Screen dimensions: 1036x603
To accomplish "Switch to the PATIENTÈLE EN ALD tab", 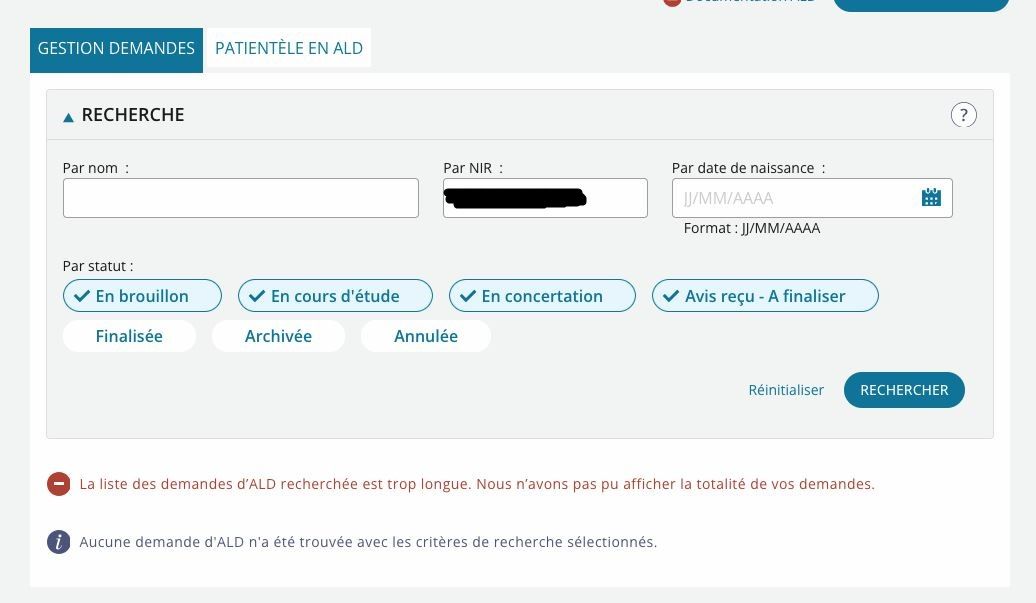I will pos(289,48).
